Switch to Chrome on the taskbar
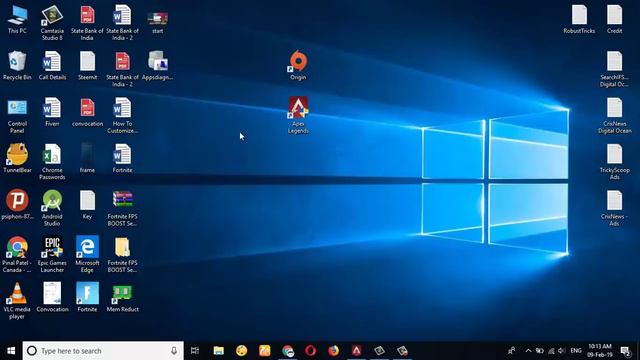640x360 pixels. pos(288,351)
